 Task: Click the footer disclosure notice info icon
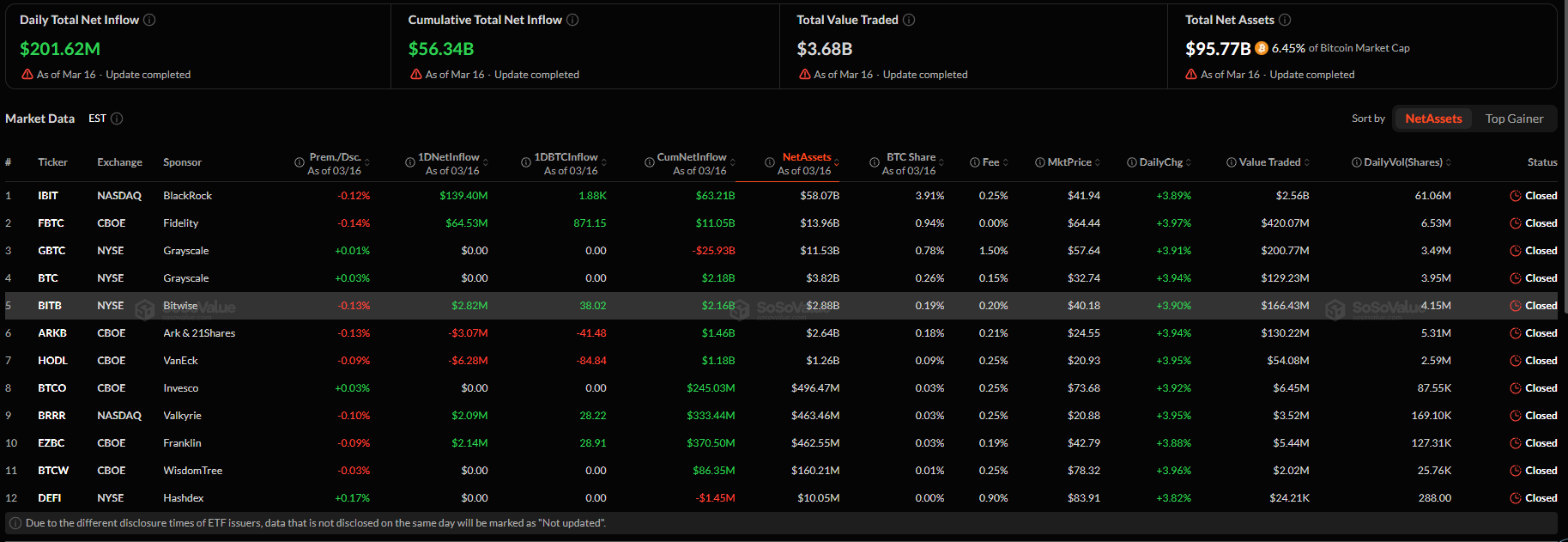[15, 523]
